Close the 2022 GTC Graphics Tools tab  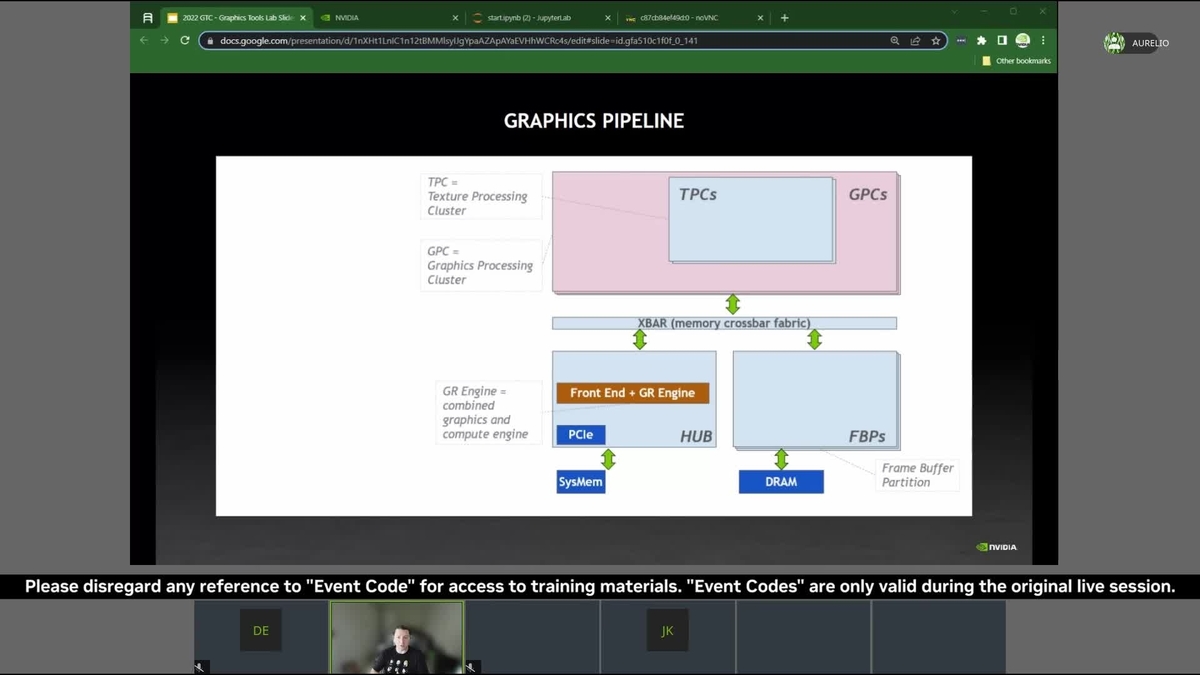pos(303,18)
